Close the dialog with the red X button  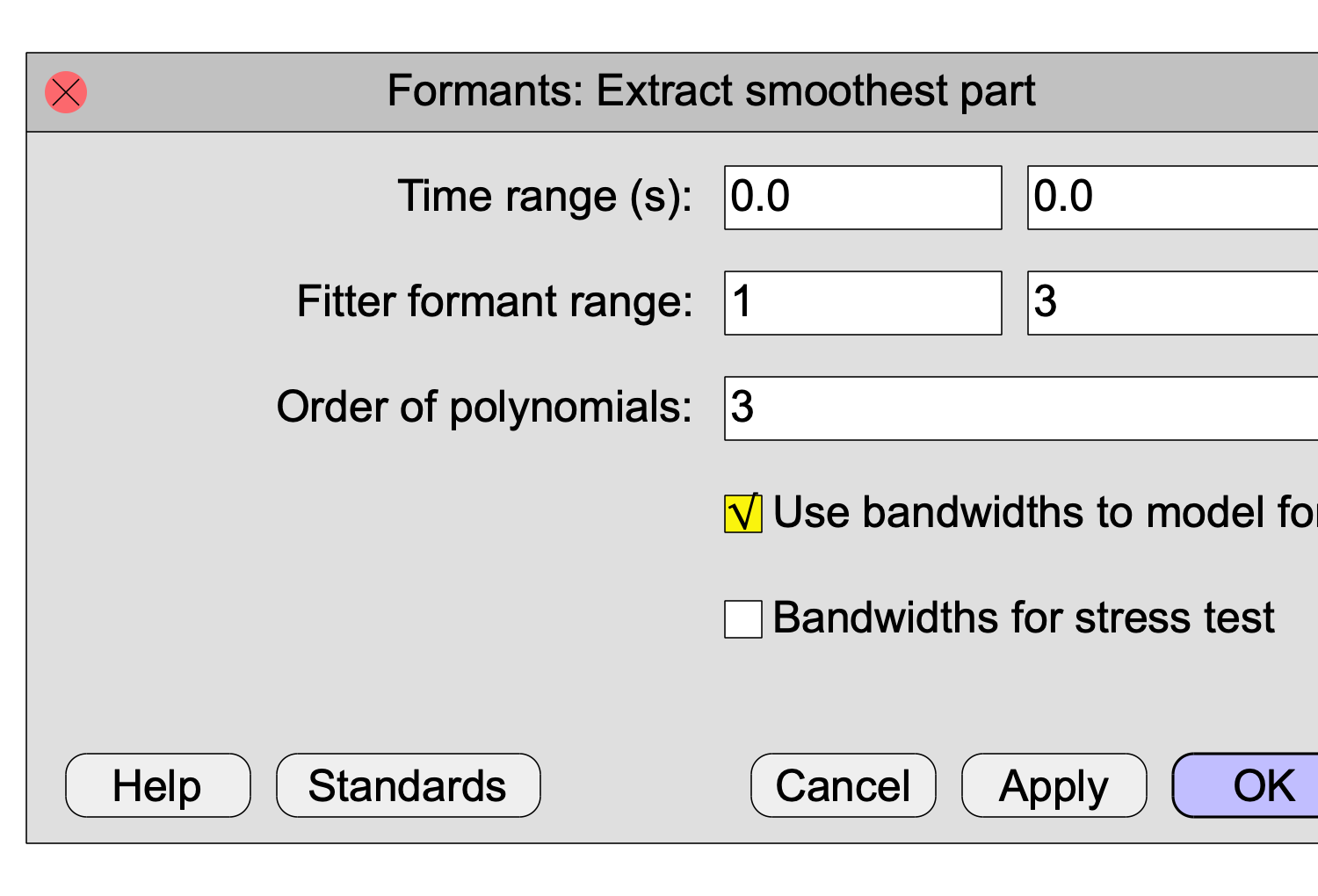[66, 92]
